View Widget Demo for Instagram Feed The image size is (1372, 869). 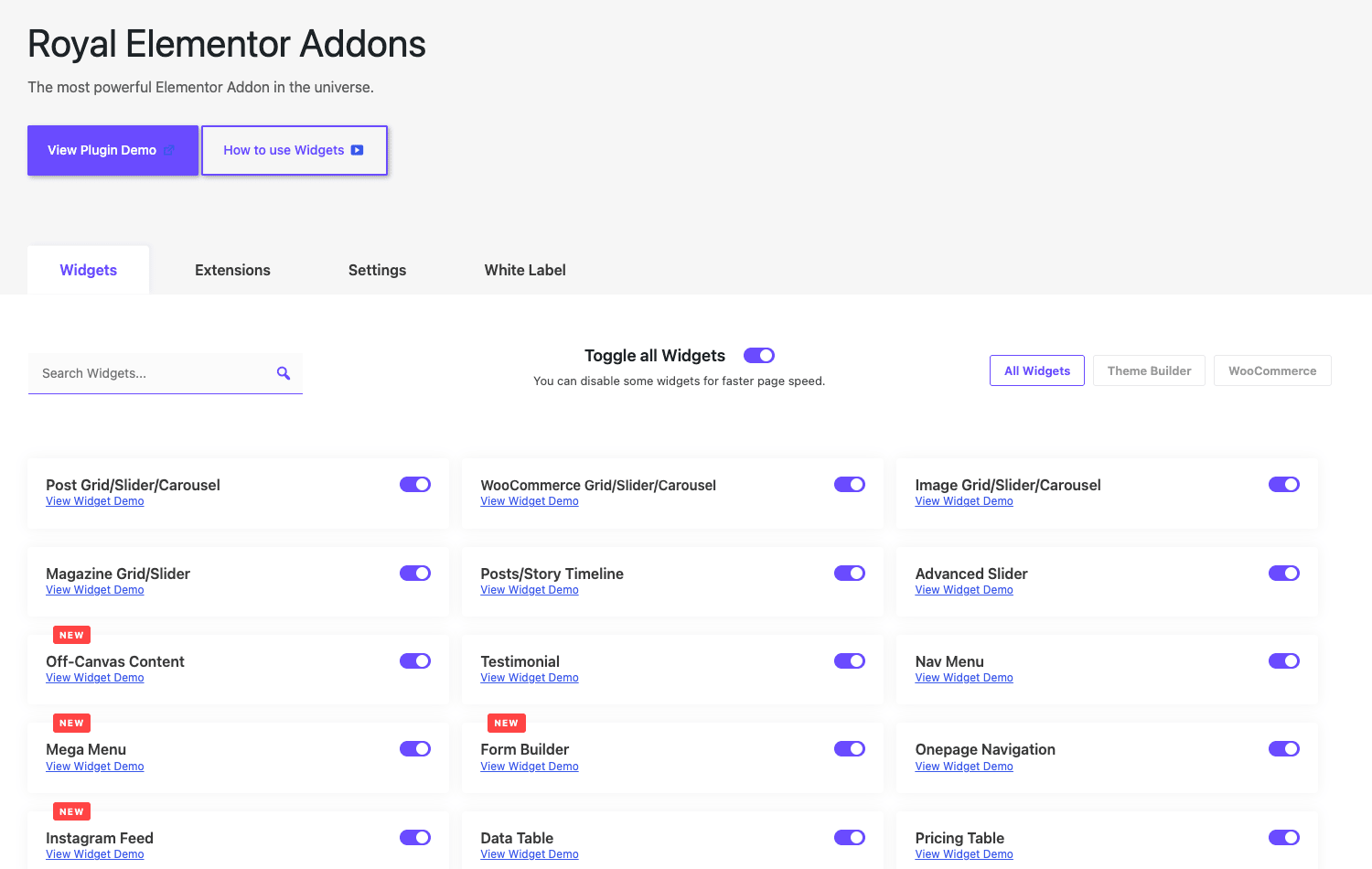click(95, 854)
